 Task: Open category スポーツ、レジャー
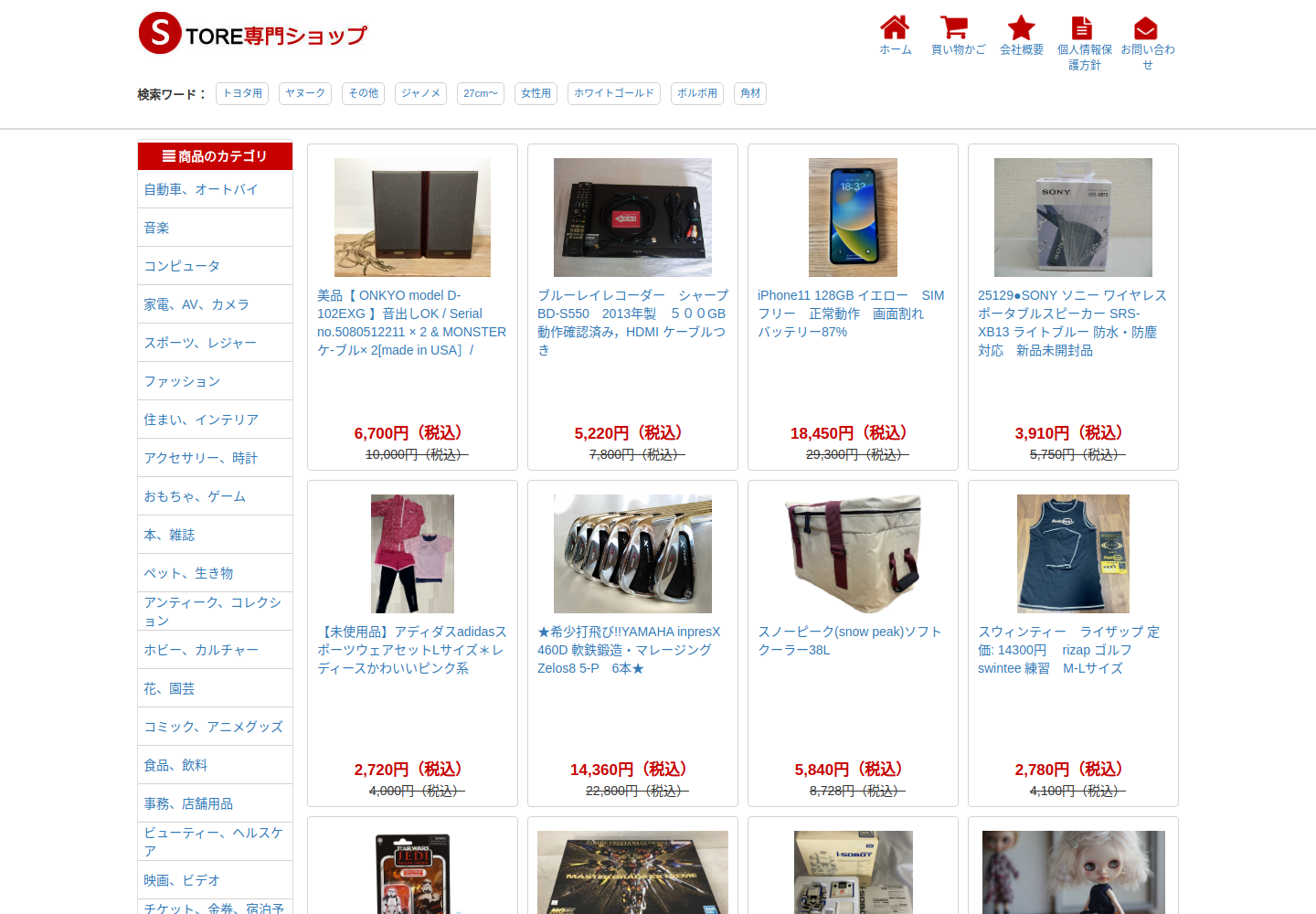pos(215,343)
